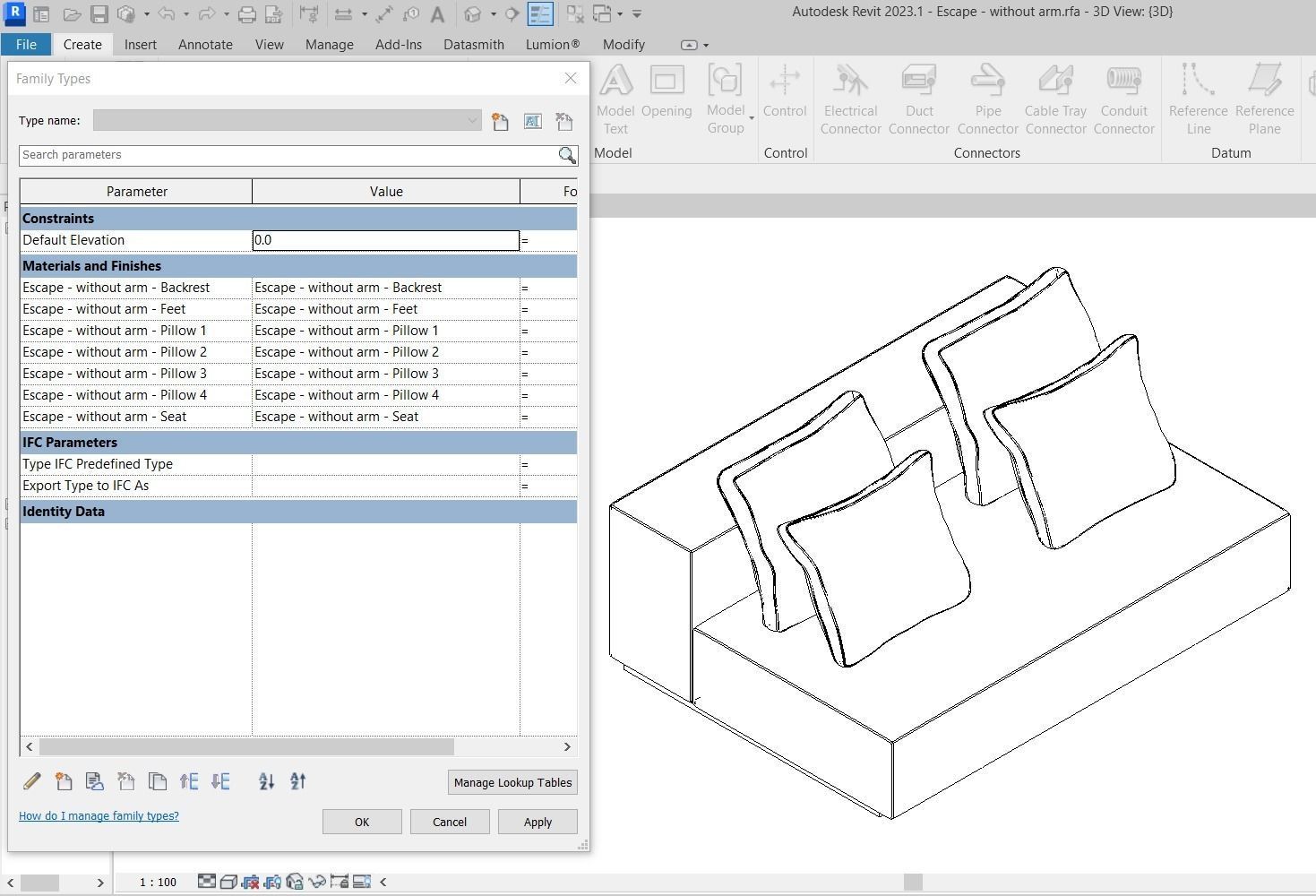Screen dimensions: 1316x896
Task: Click the Delete Type icon beside Type name
Action: 564,121
